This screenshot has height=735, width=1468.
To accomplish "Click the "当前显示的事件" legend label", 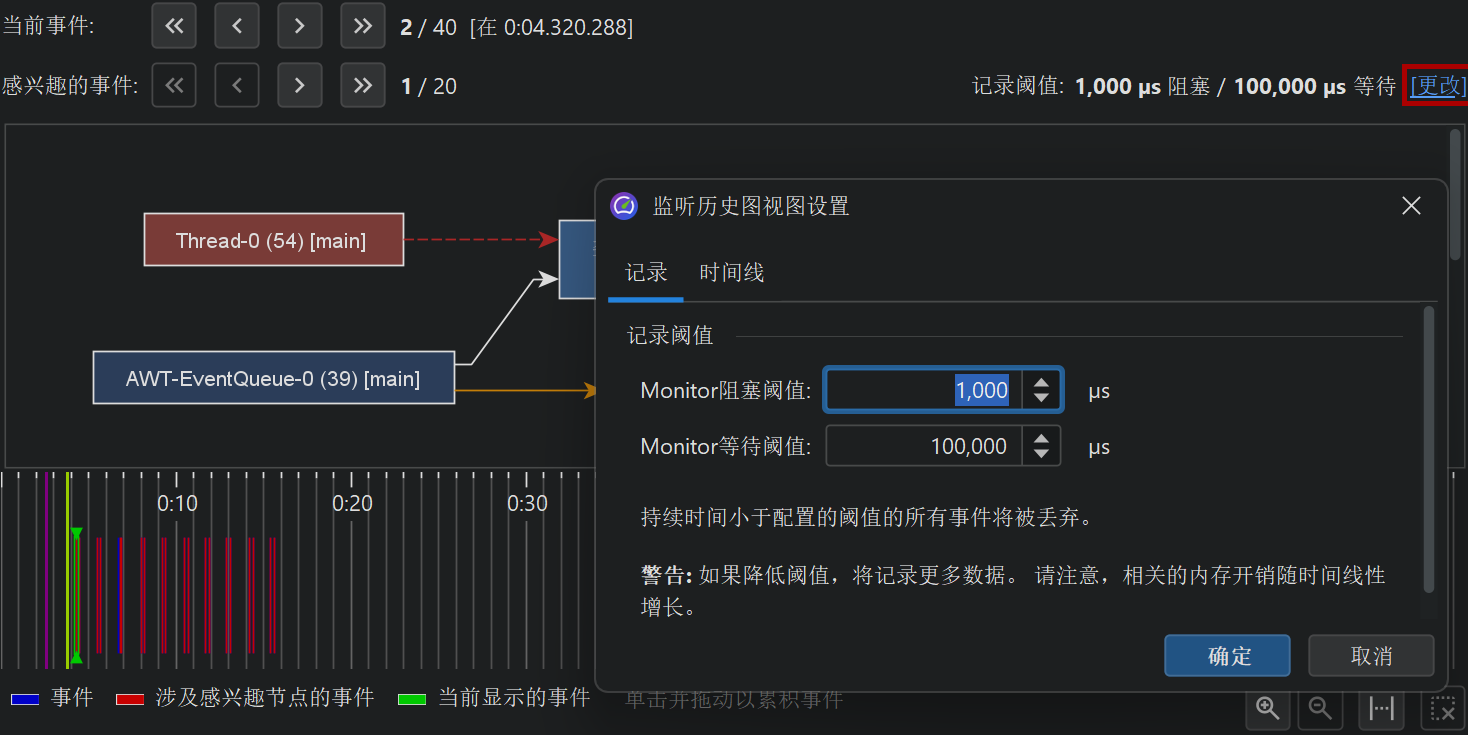I will 515,698.
